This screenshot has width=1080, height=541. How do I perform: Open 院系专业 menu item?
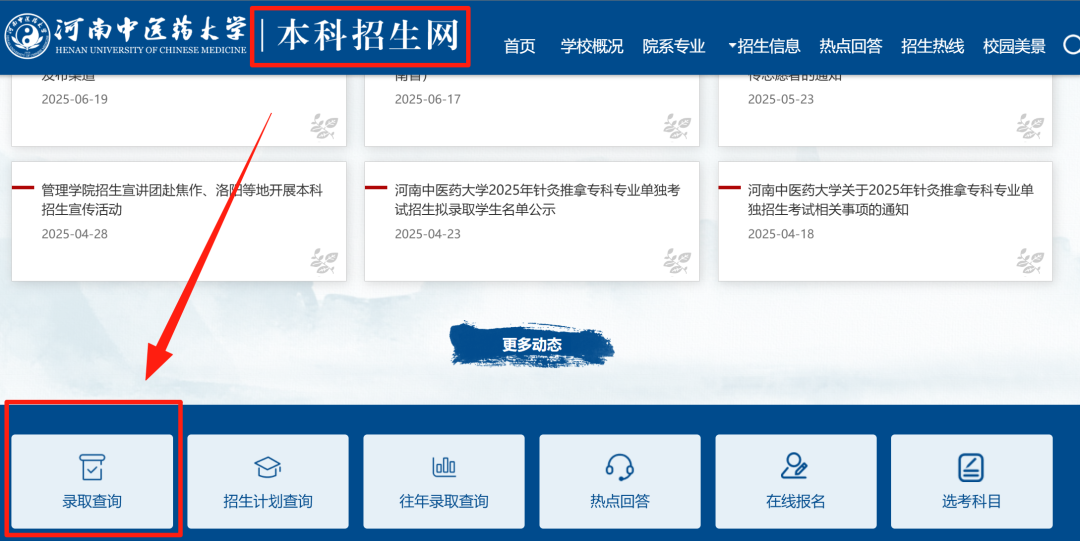click(674, 46)
